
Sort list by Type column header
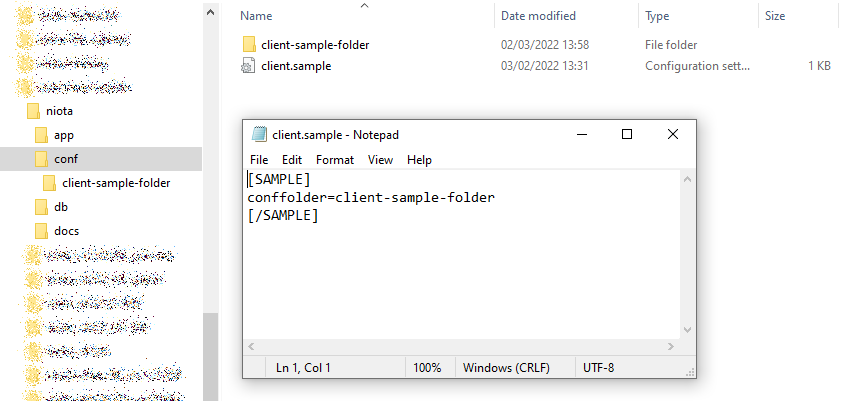(657, 16)
